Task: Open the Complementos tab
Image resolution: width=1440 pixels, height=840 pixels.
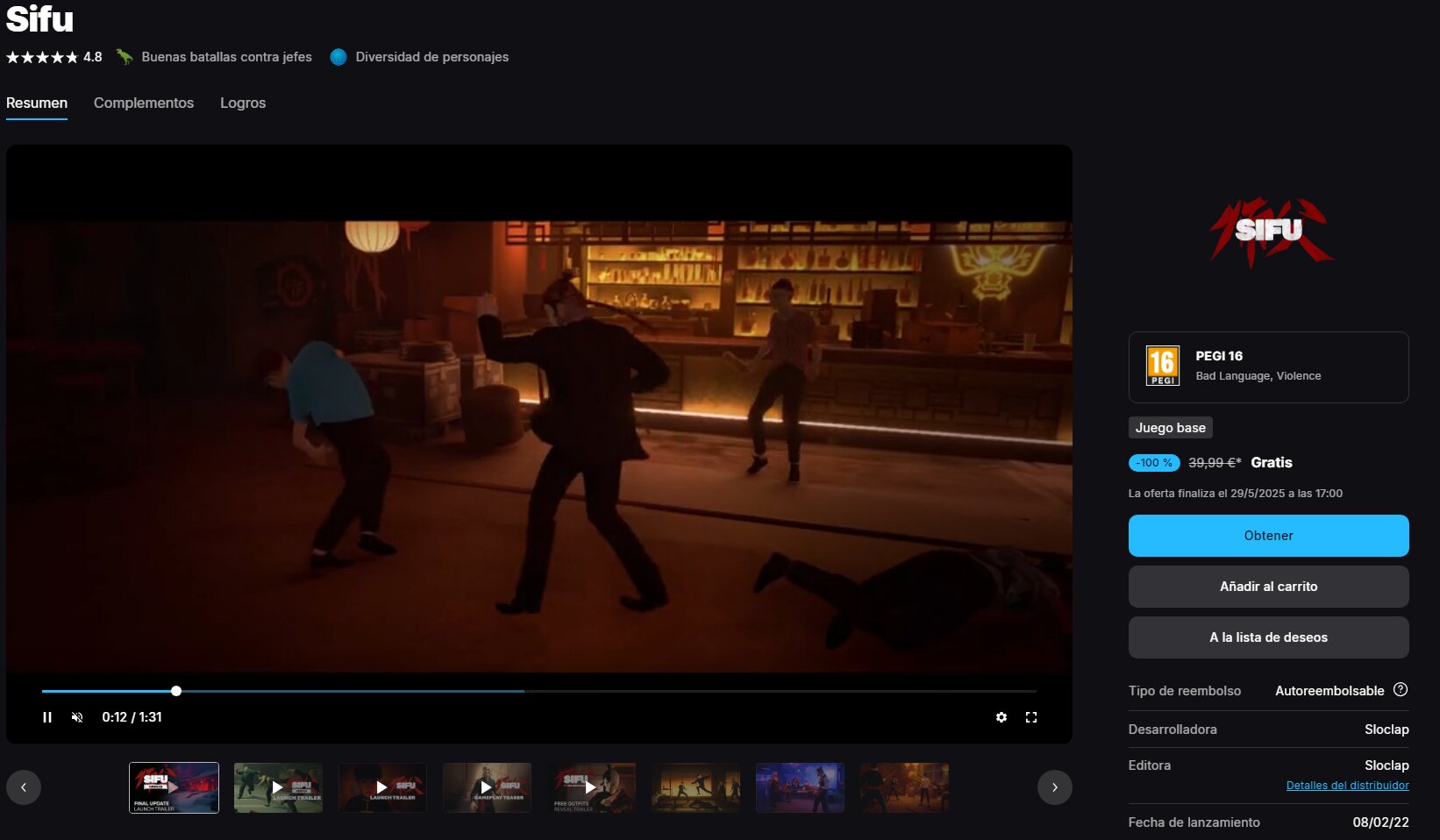Action: 144,103
